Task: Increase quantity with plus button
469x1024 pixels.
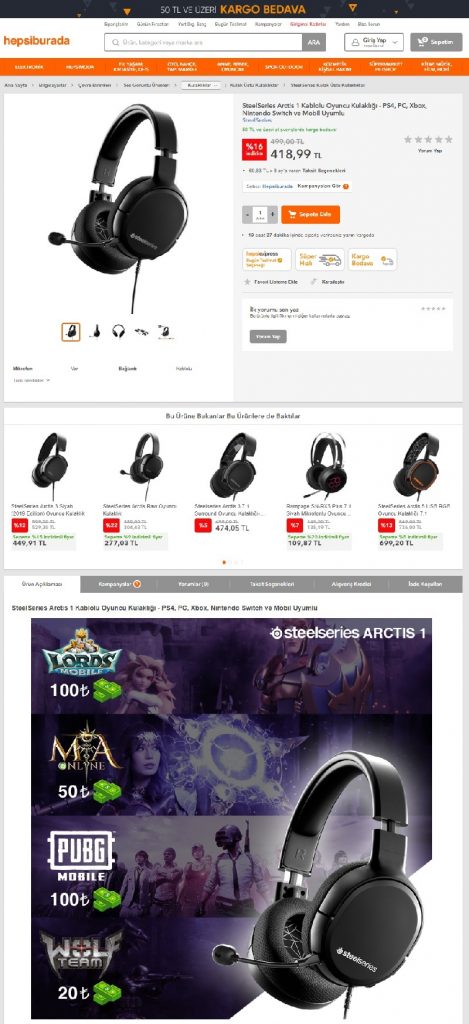Action: (x=272, y=214)
